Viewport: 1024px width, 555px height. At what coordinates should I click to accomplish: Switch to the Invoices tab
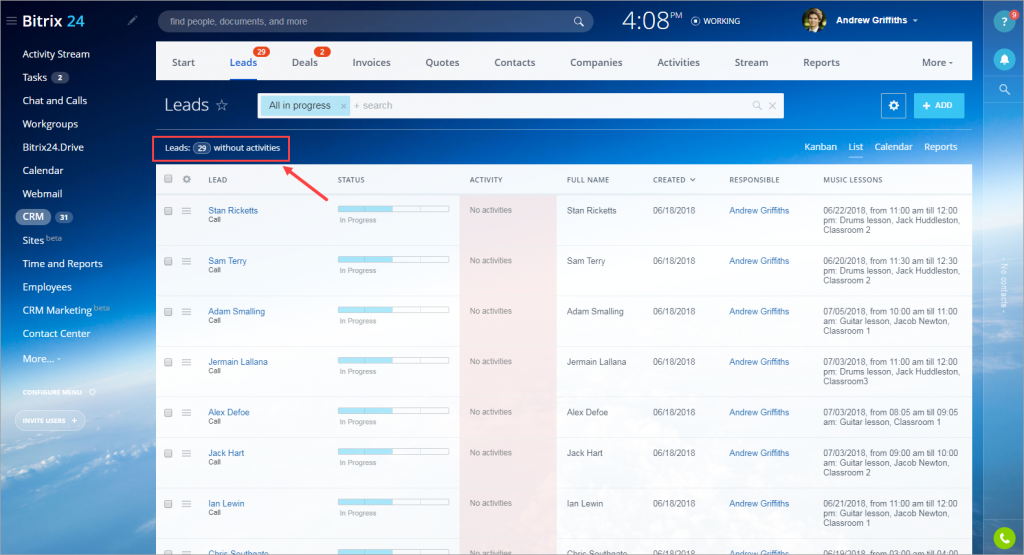point(372,63)
